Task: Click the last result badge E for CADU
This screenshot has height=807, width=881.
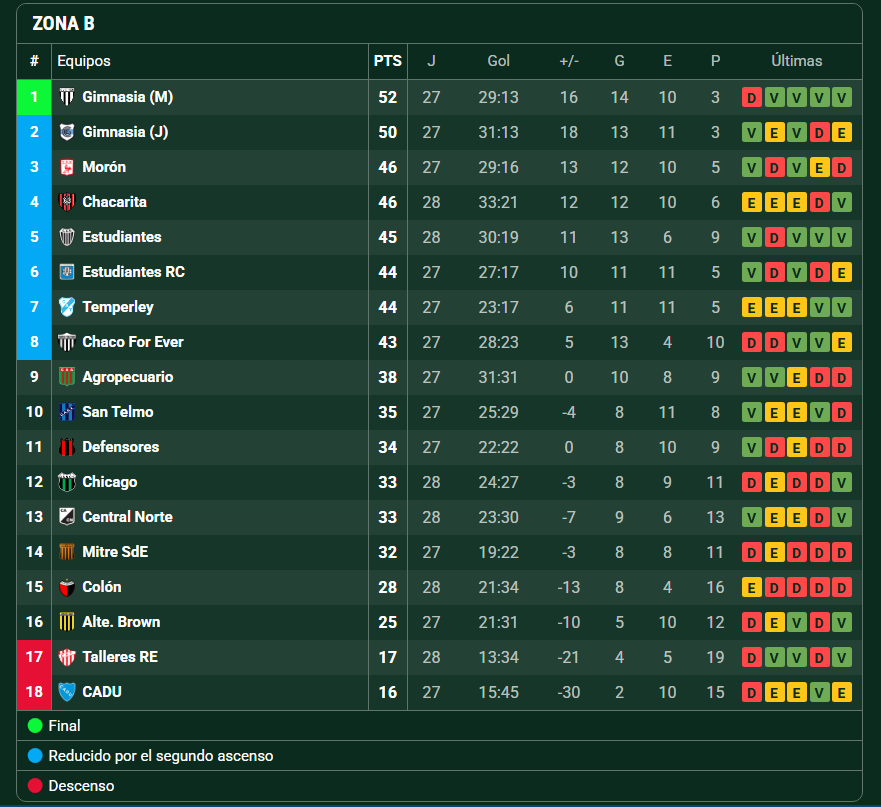Action: [842, 692]
